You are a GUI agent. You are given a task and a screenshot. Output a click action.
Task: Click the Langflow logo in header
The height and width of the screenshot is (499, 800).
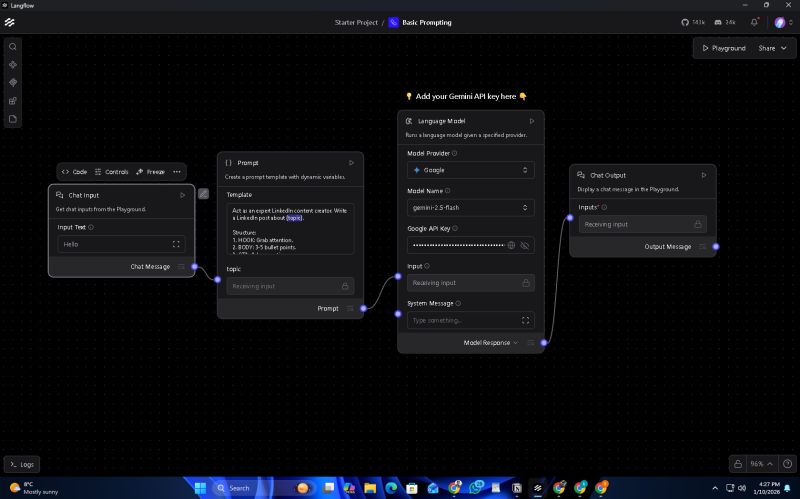(x=10, y=22)
